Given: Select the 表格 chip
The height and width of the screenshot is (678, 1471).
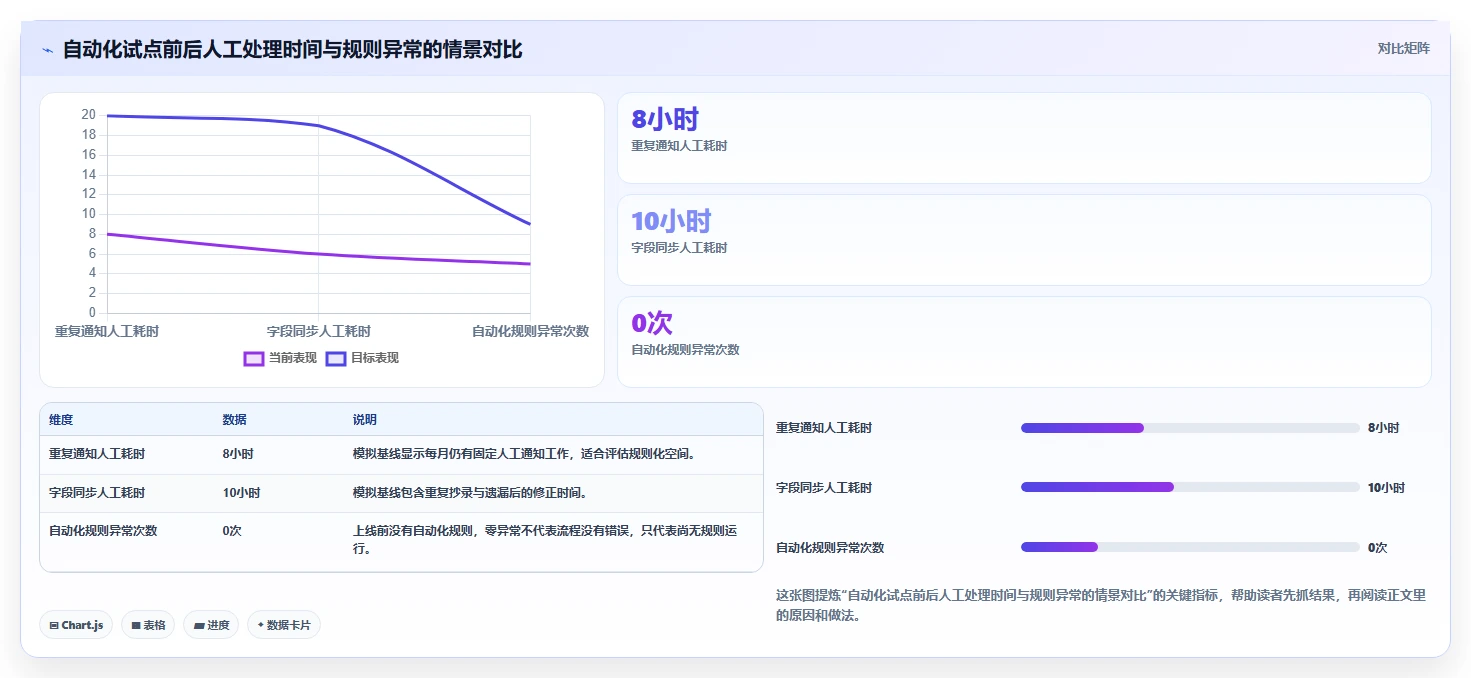Looking at the screenshot, I should tap(148, 625).
